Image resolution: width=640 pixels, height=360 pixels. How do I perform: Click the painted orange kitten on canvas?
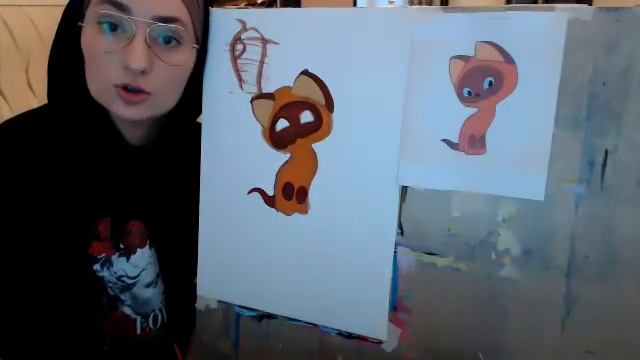point(291,143)
